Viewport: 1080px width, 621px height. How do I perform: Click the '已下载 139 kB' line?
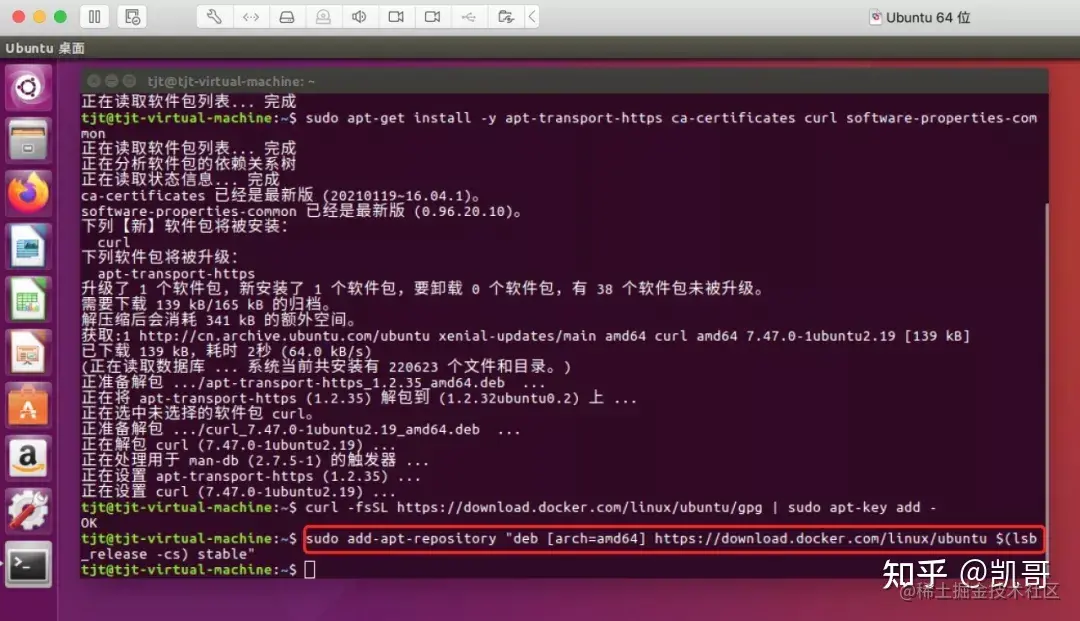[x=226, y=351]
